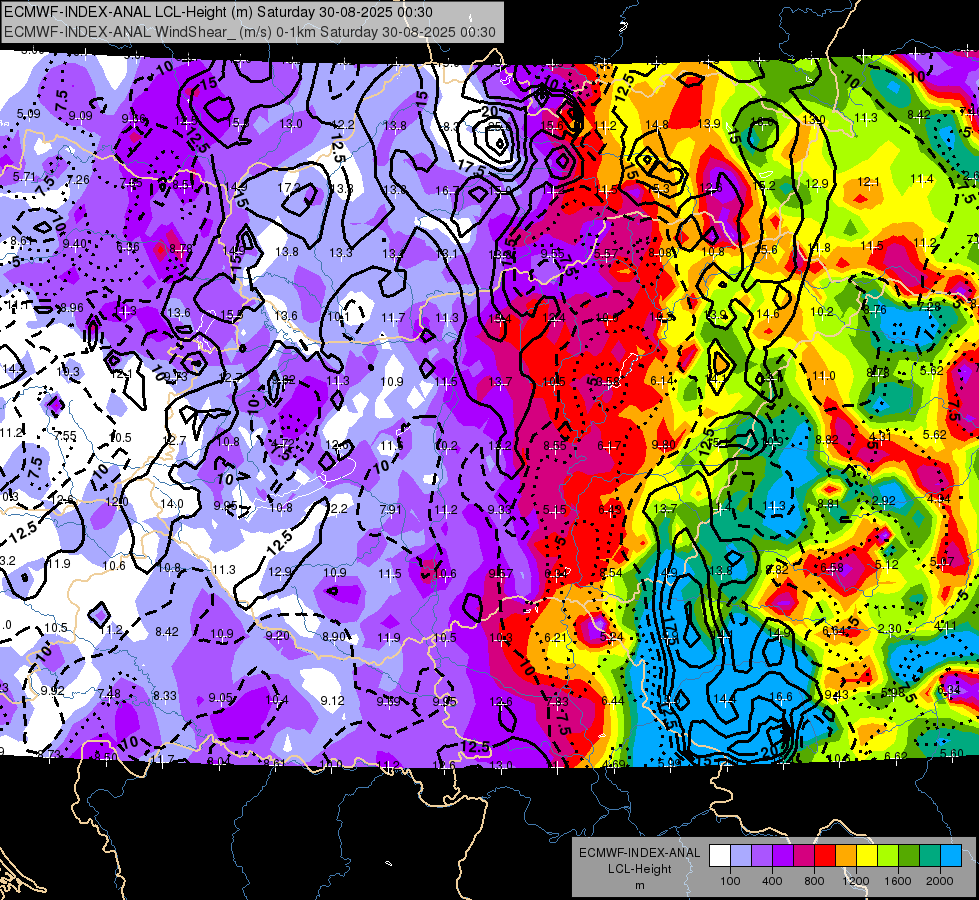Click the map value '2.30'
The image size is (979, 900).
(889, 629)
